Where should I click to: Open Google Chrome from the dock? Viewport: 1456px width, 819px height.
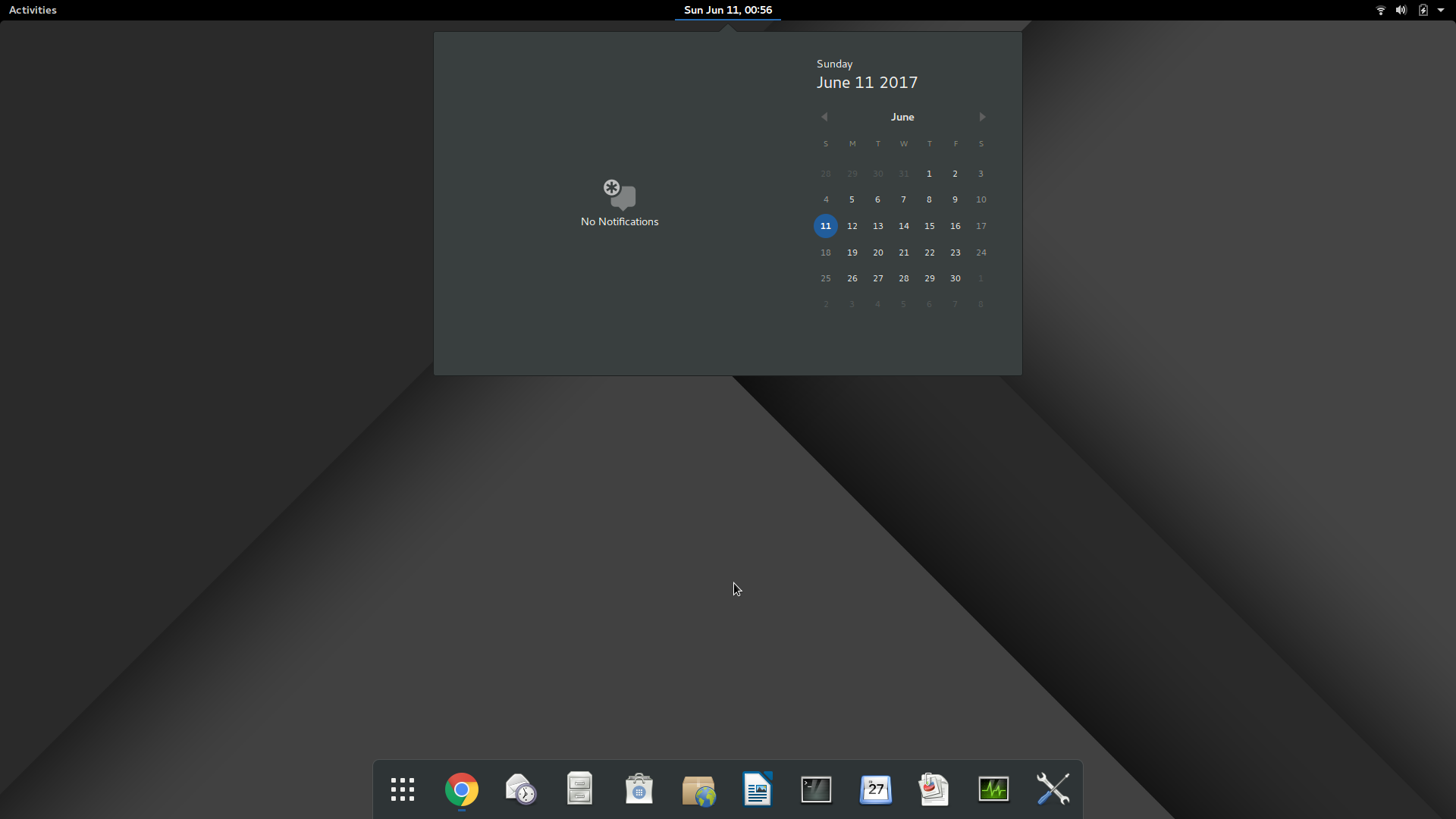pos(461,789)
